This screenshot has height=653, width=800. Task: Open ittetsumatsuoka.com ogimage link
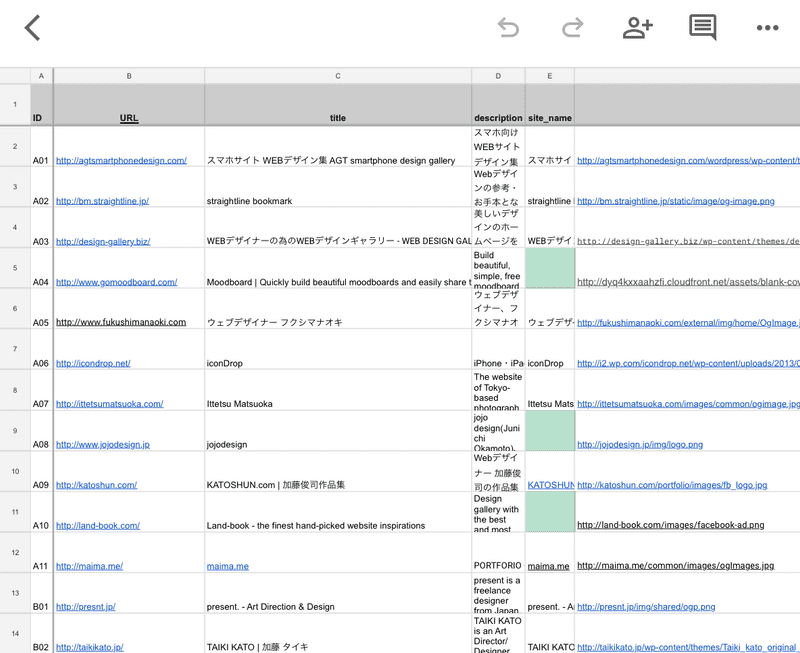[x=688, y=404]
